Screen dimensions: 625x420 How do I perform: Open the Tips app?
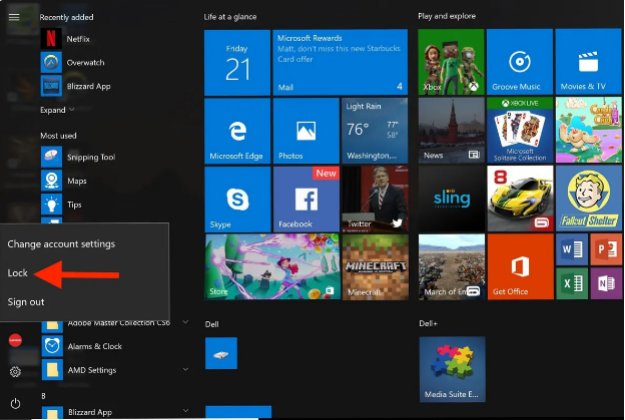click(61, 204)
